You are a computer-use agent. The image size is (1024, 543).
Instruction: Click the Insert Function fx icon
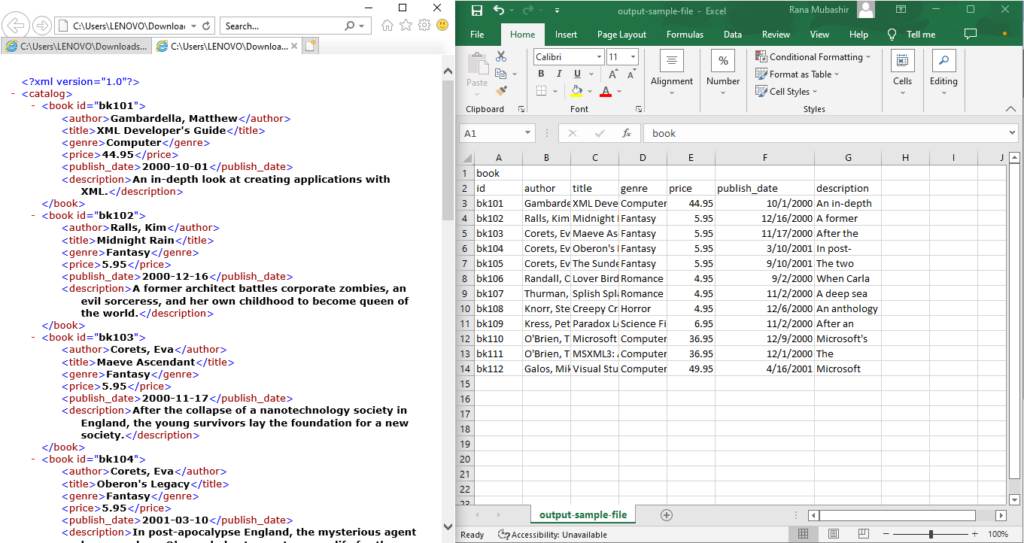coord(626,133)
